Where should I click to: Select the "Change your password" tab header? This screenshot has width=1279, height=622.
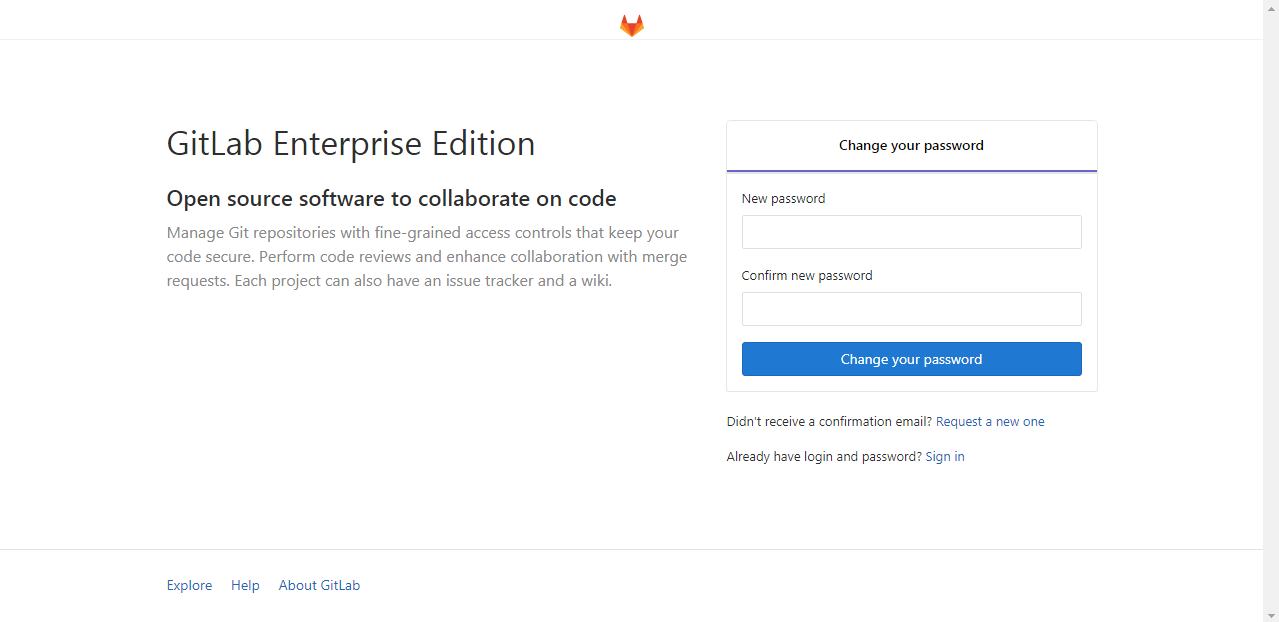tap(911, 146)
